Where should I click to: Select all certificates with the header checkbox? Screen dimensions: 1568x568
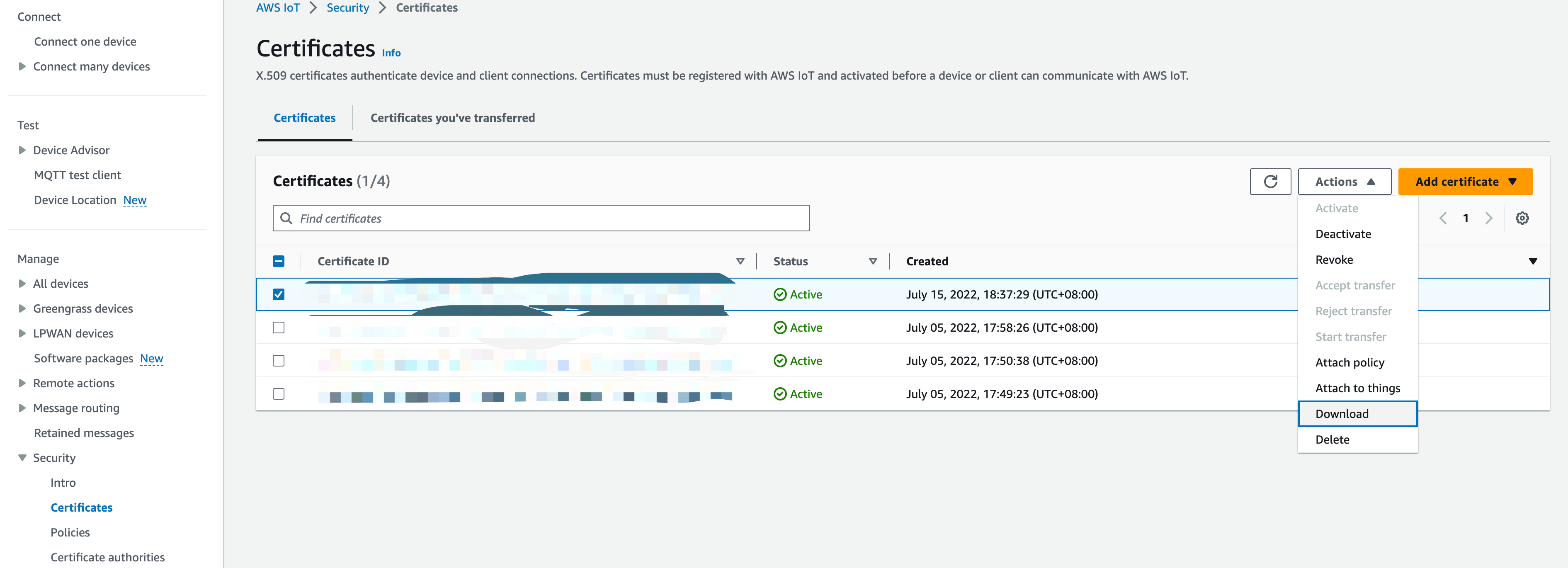point(279,260)
